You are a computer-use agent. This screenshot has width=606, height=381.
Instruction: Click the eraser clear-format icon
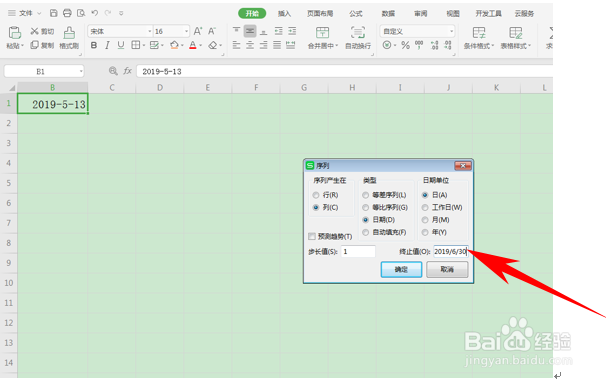coord(213,45)
